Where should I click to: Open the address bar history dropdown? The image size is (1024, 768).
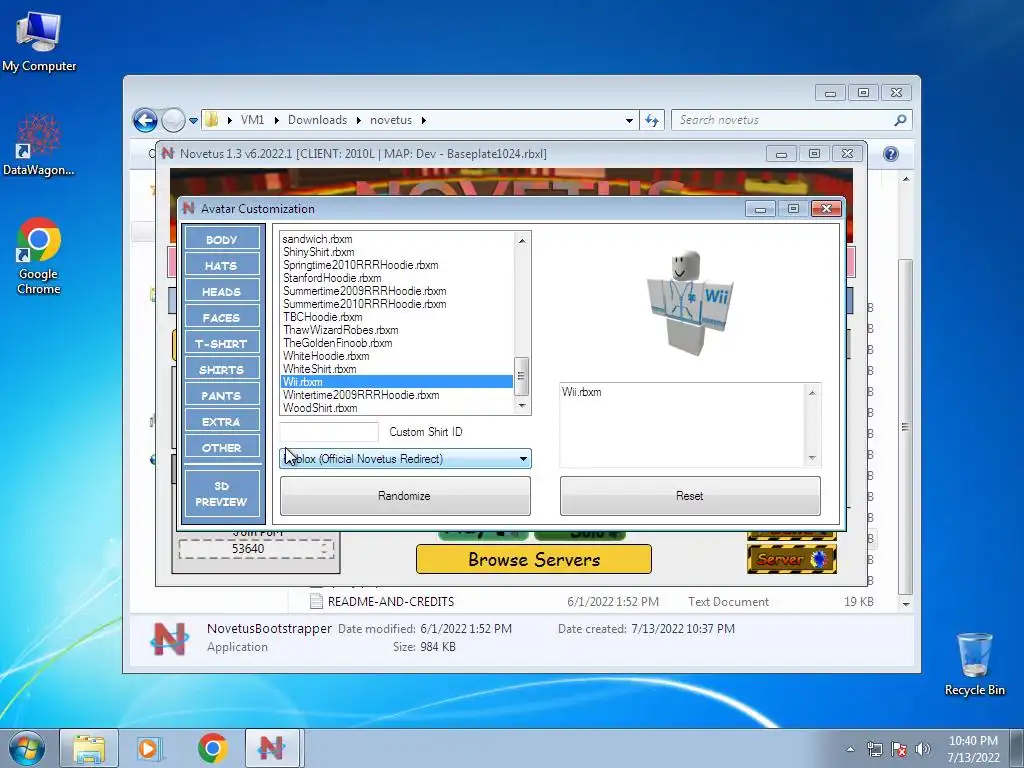[629, 121]
